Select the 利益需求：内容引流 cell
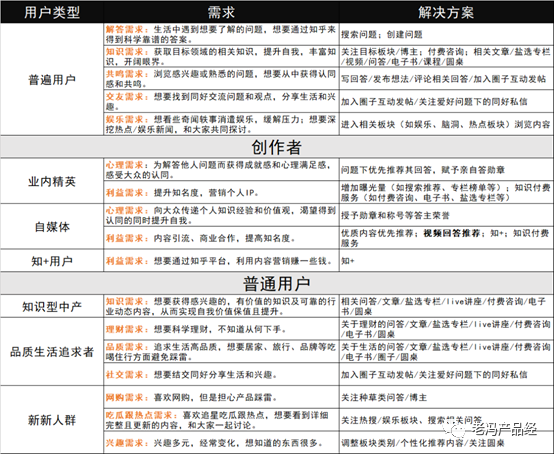The width and height of the screenshot is (554, 454). point(221,238)
